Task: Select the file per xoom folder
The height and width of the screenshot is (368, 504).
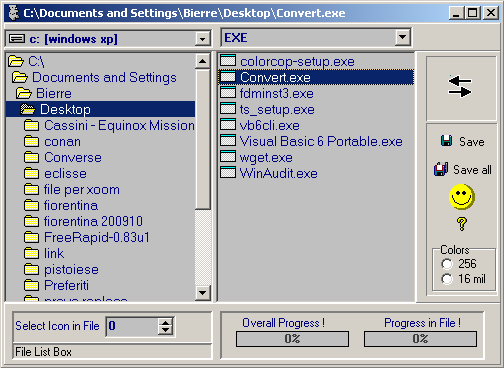Action: point(82,189)
